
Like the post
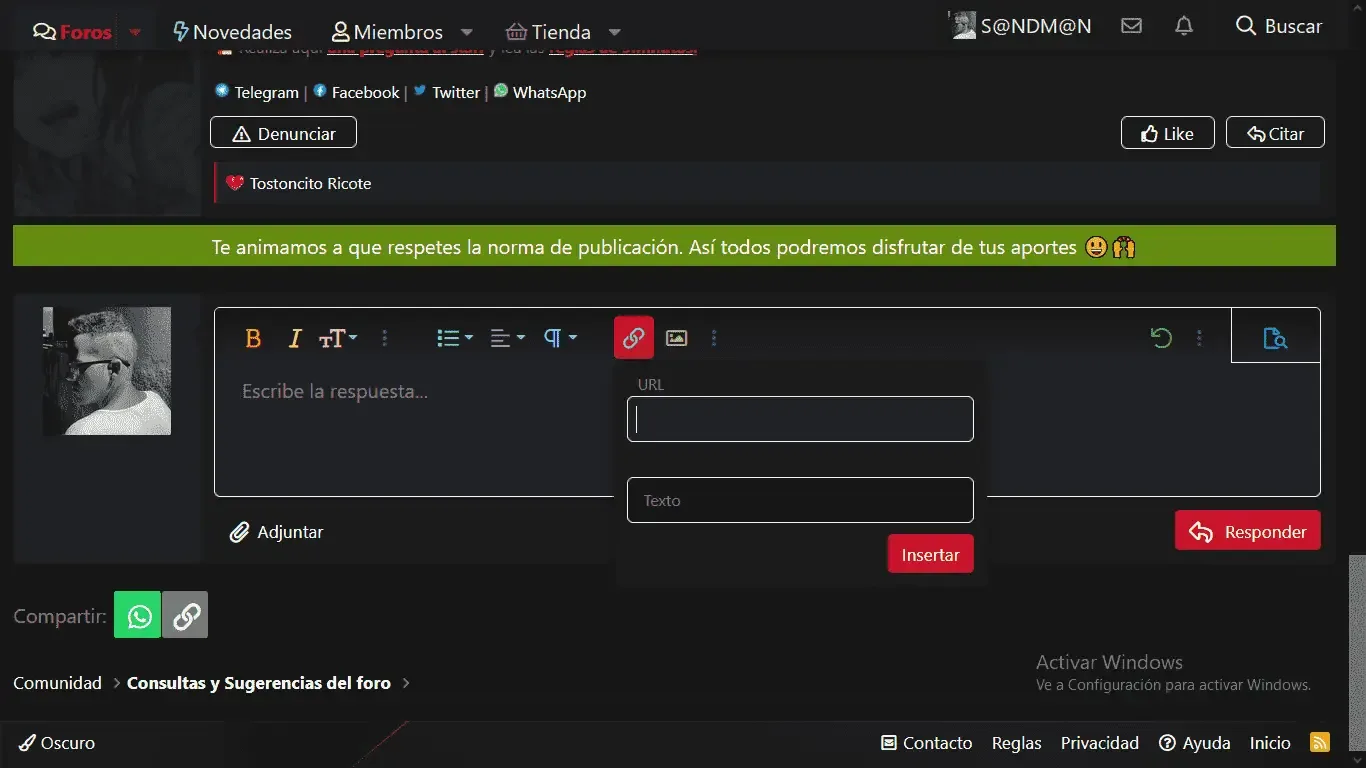(1167, 133)
